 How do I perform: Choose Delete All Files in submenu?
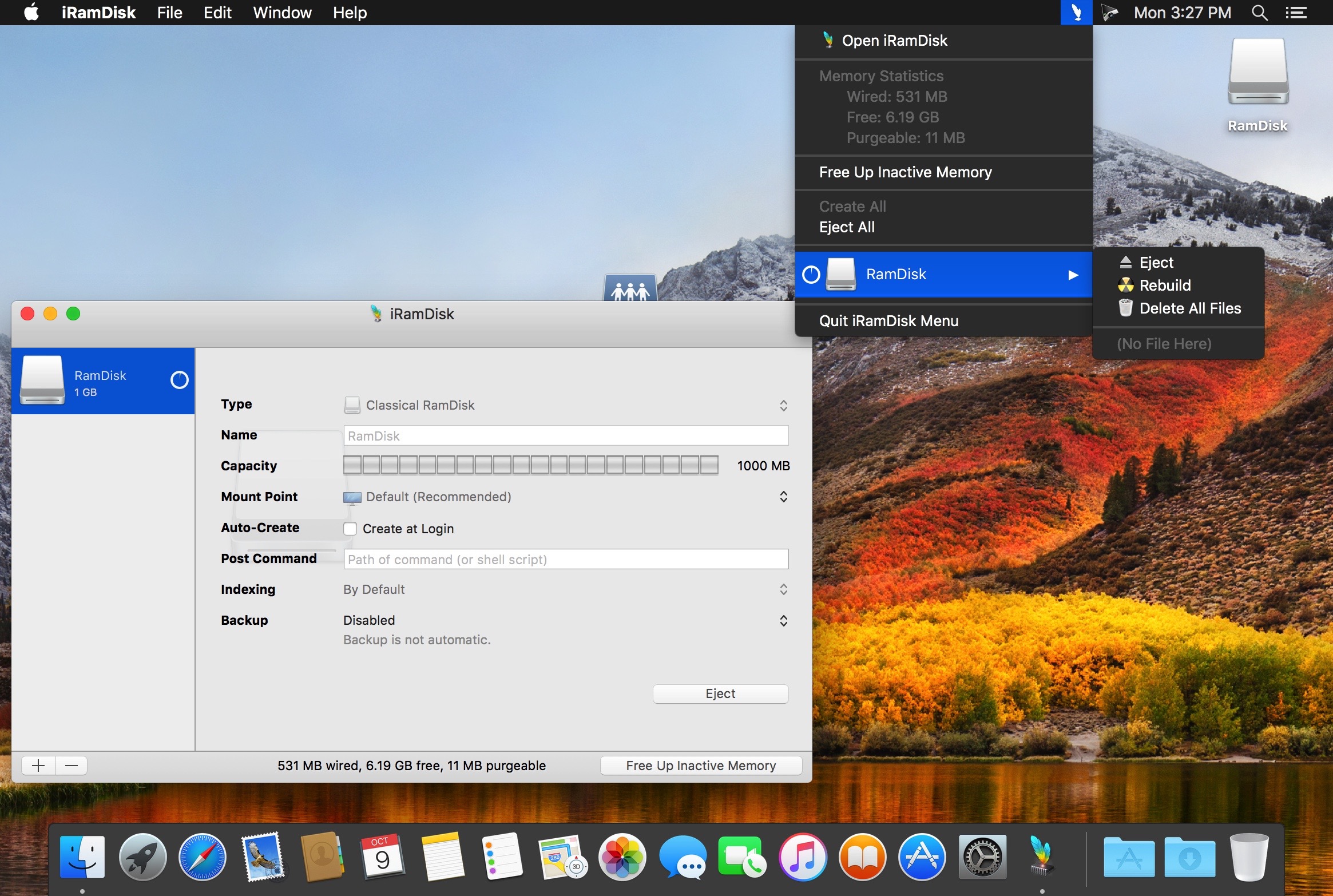point(1179,308)
